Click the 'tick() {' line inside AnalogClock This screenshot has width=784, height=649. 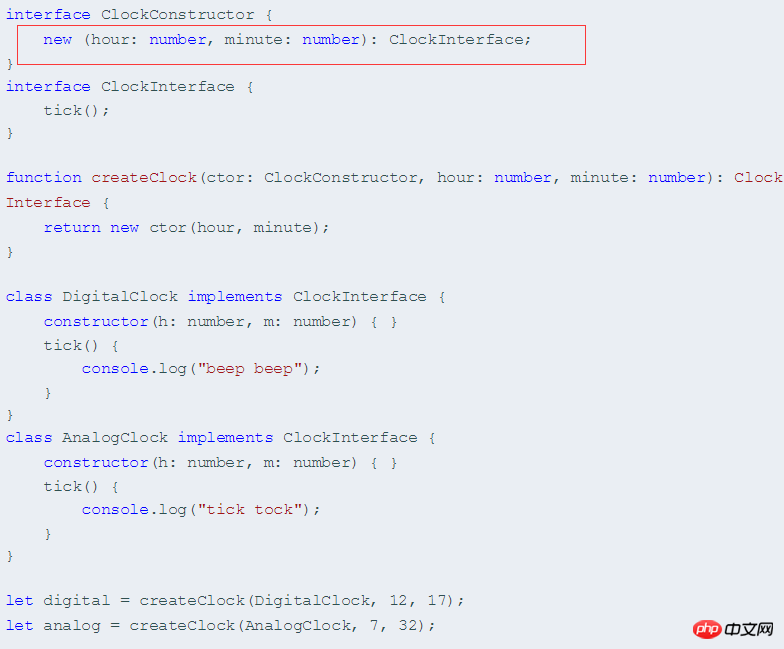[x=81, y=486]
